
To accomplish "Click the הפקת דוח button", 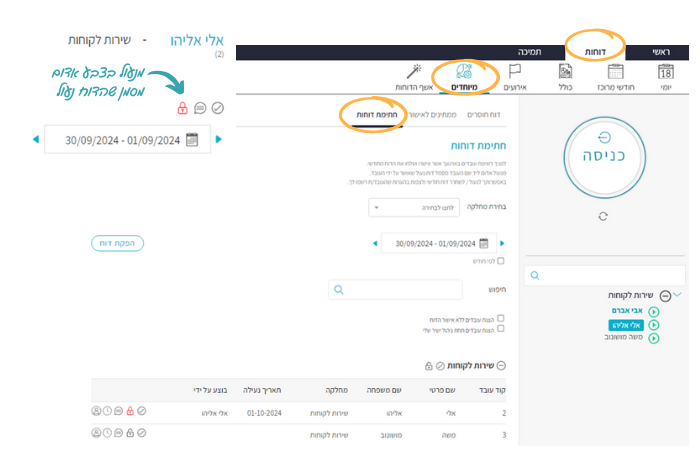I will point(118,243).
